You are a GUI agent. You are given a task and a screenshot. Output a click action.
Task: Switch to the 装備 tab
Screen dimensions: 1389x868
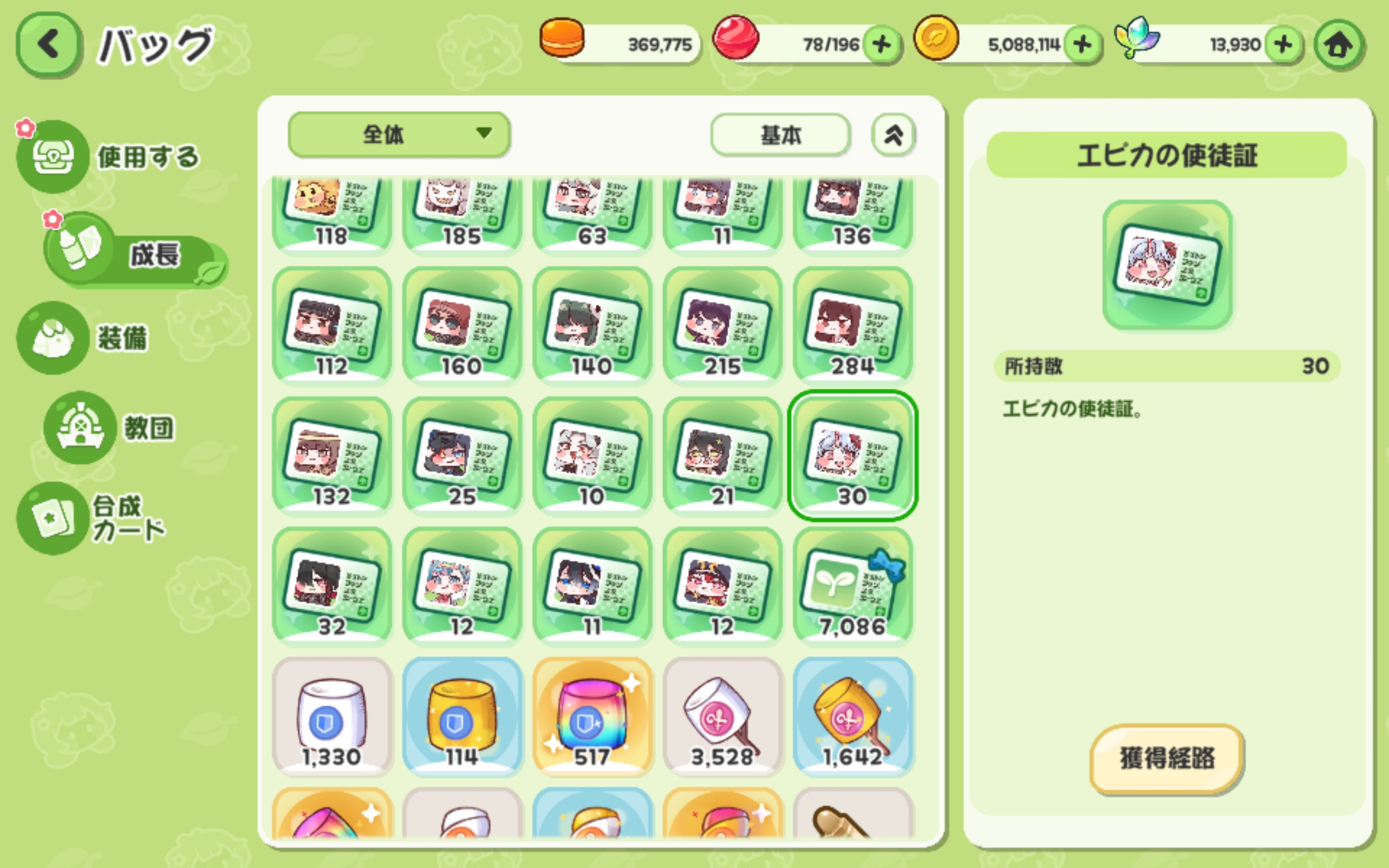pos(83,337)
